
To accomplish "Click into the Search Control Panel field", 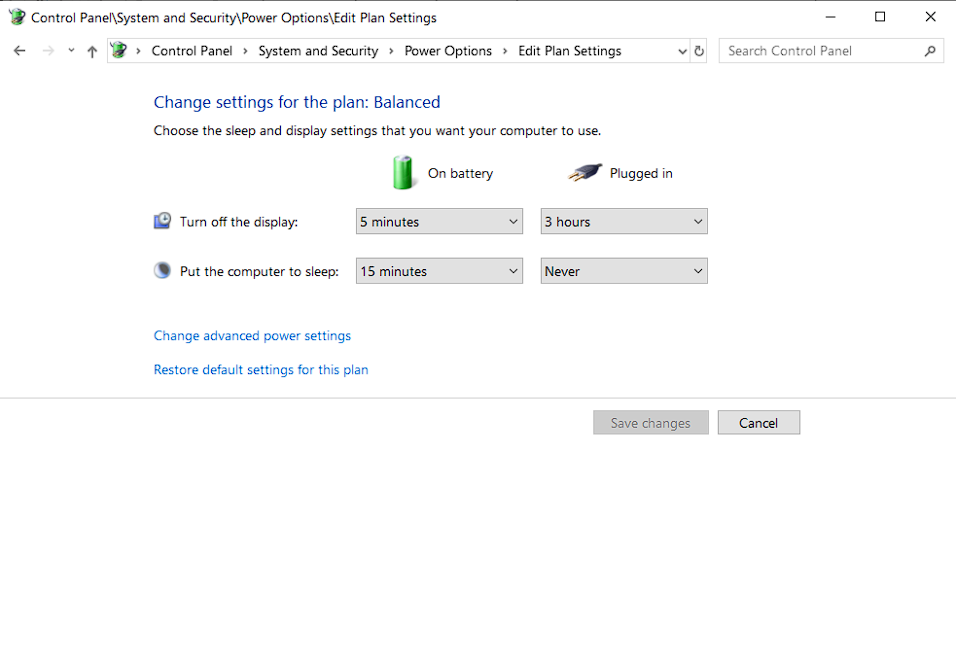I will tap(820, 51).
